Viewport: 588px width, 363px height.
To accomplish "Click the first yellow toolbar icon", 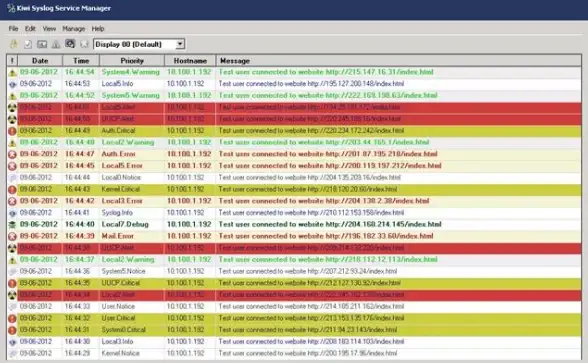I will pos(14,44).
